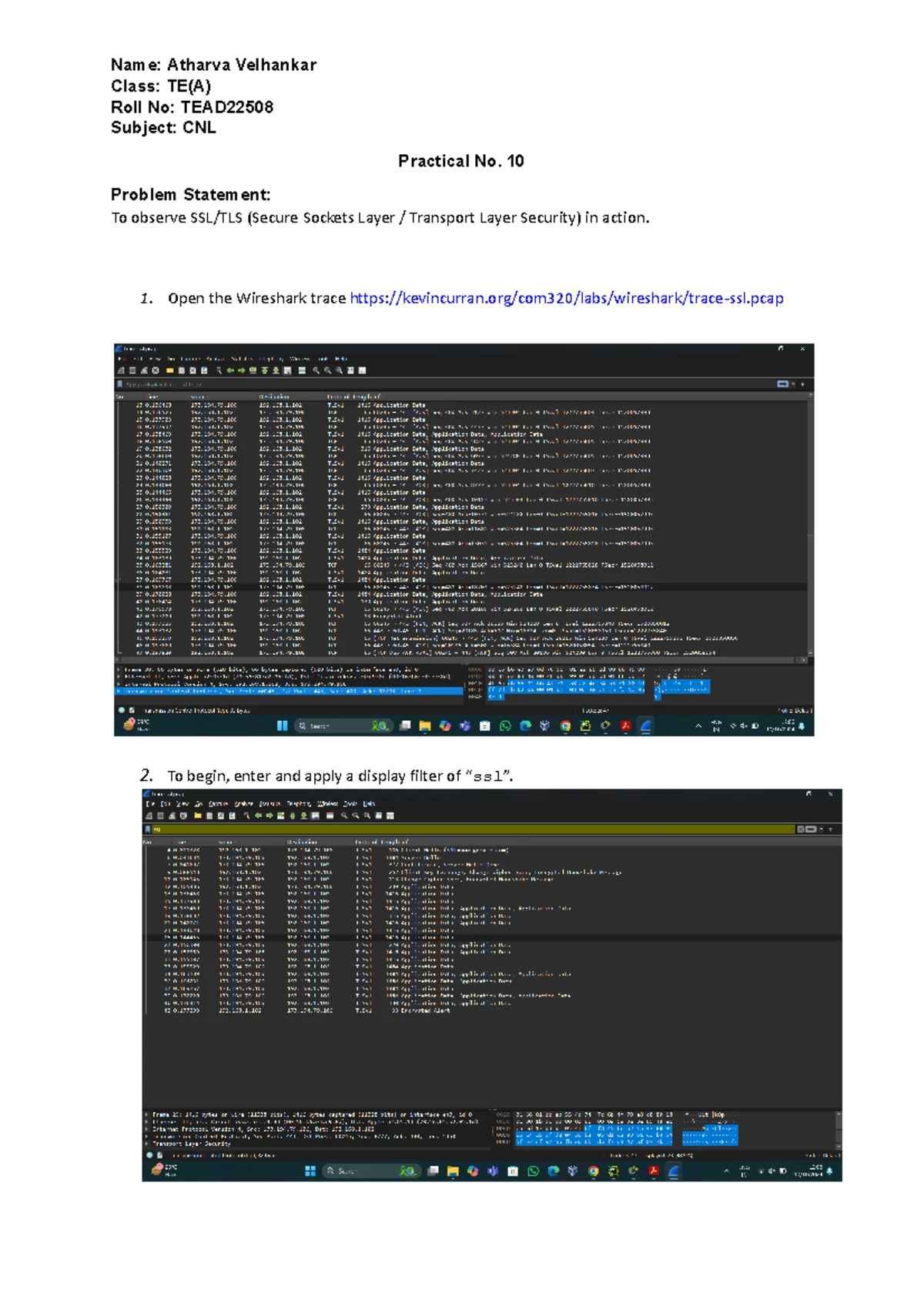Click Save File icon in ssl-filtered Wireshark toolbar

tap(209, 816)
